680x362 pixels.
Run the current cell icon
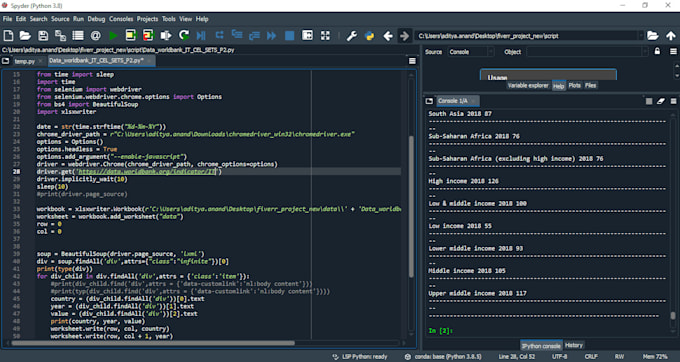(131, 36)
